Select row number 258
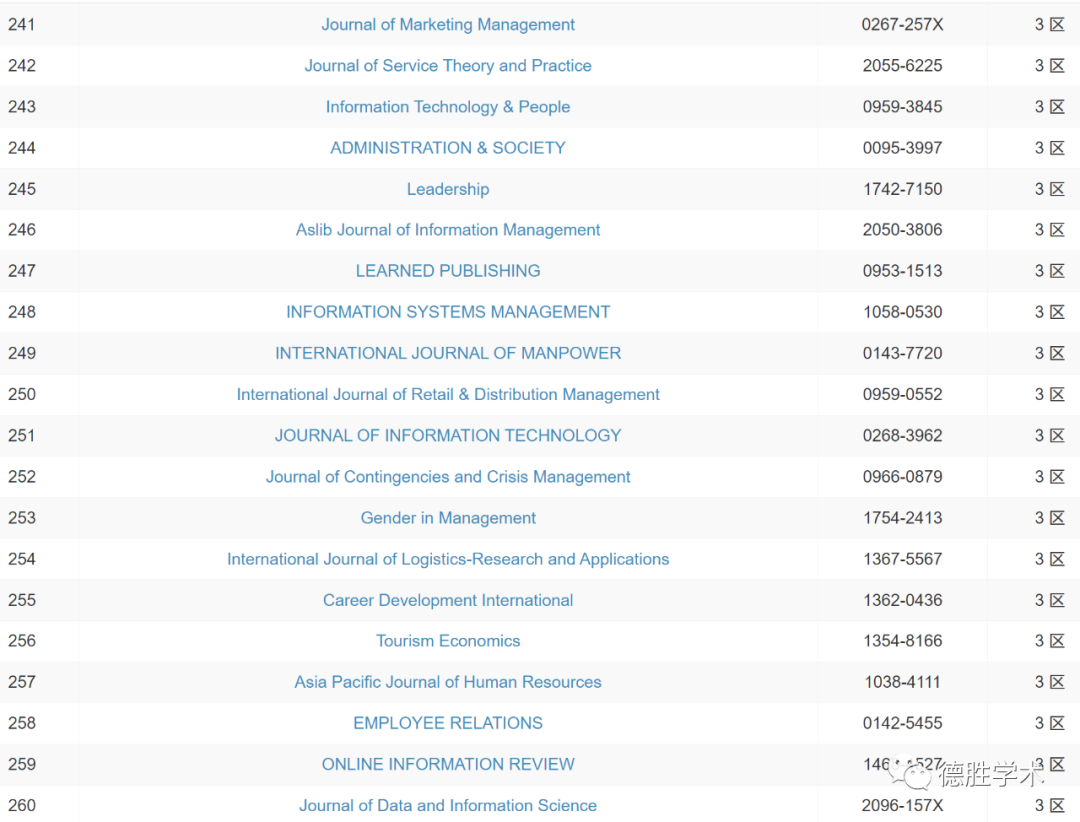Viewport: 1080px width, 822px height. point(22,723)
